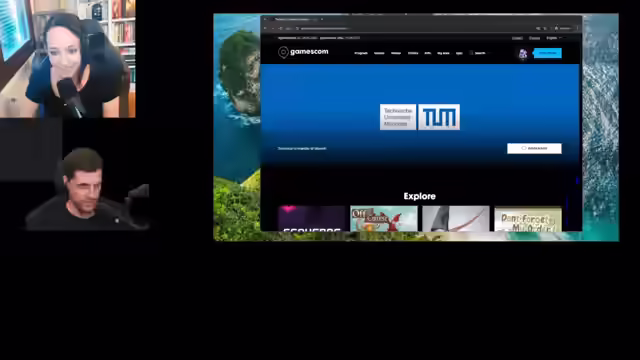Open the Program menu in gamescom navigation

(361, 53)
